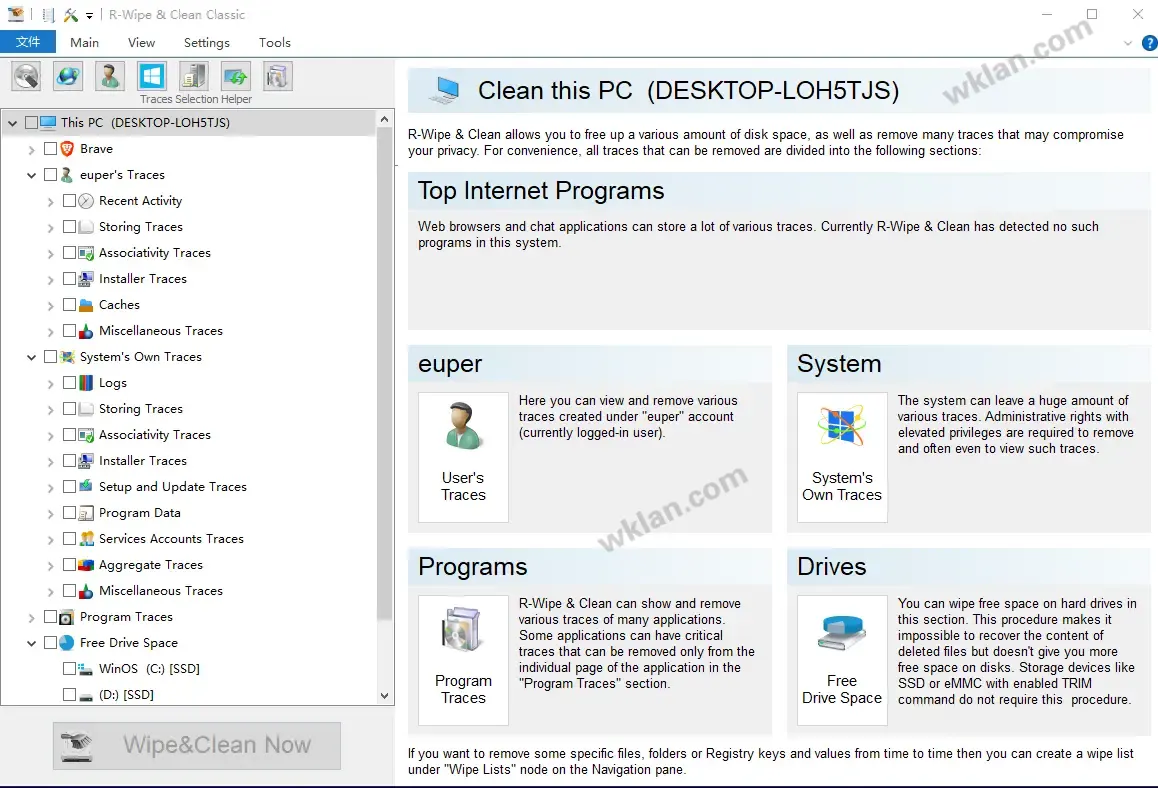Viewport: 1158px width, 788px height.
Task: Click the Internet globe helper icon
Action: tap(68, 76)
